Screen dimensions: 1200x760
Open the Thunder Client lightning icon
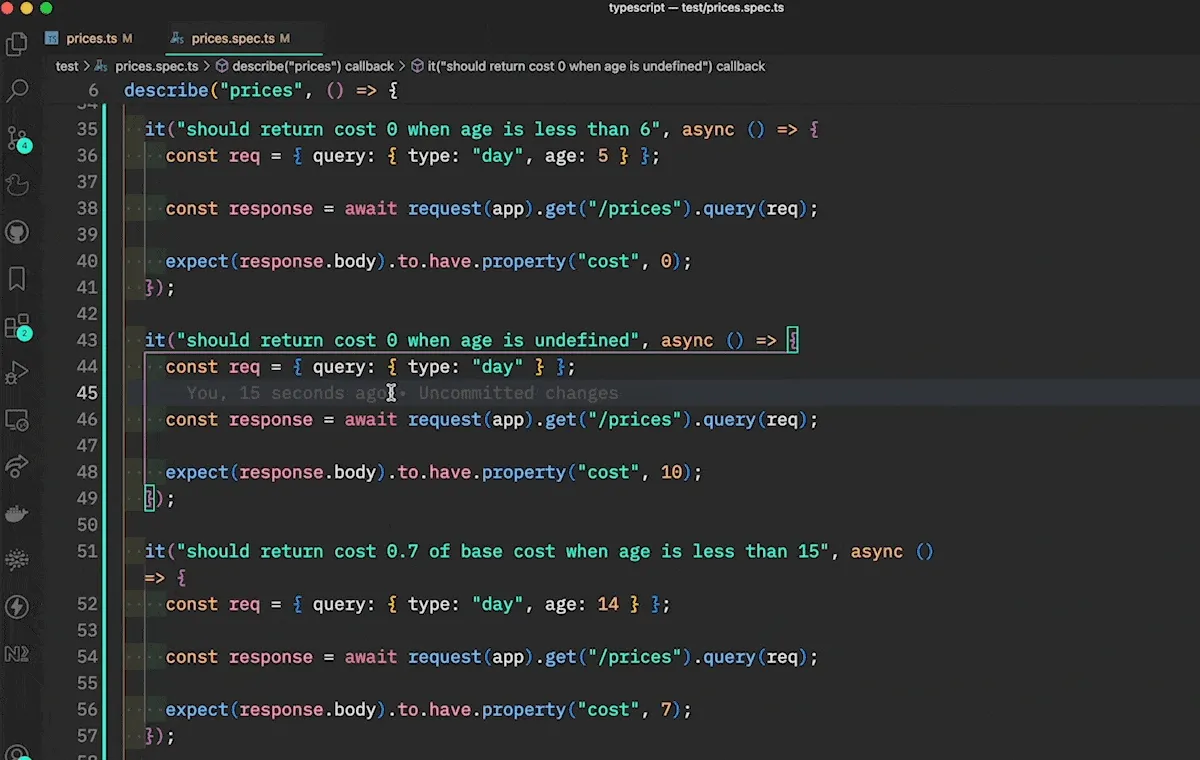(x=17, y=607)
